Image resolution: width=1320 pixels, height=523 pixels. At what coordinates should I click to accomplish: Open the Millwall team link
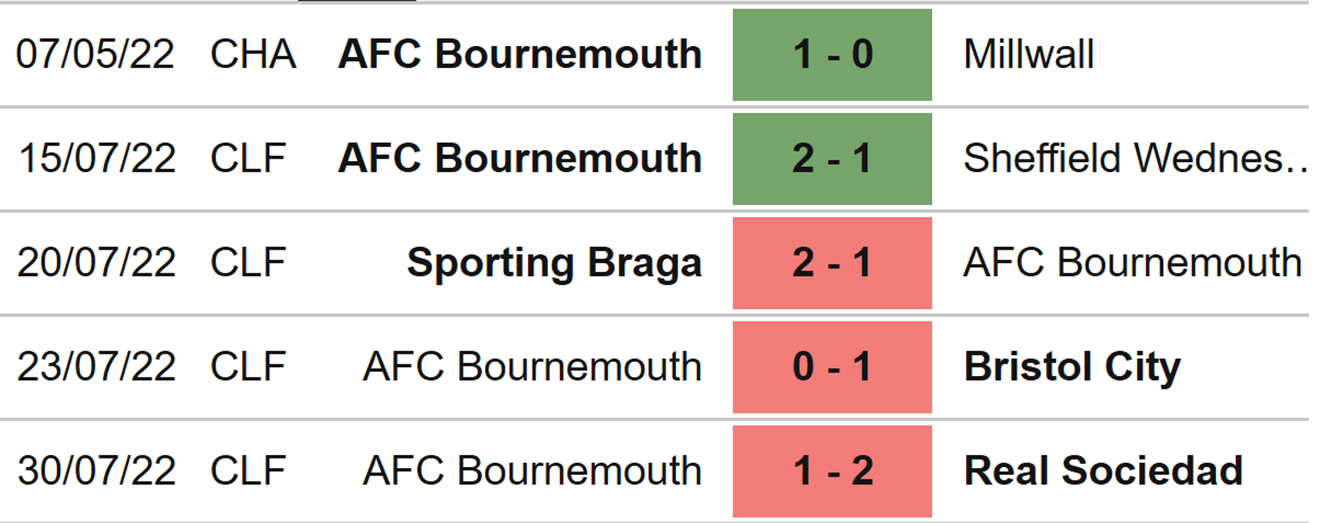1028,55
